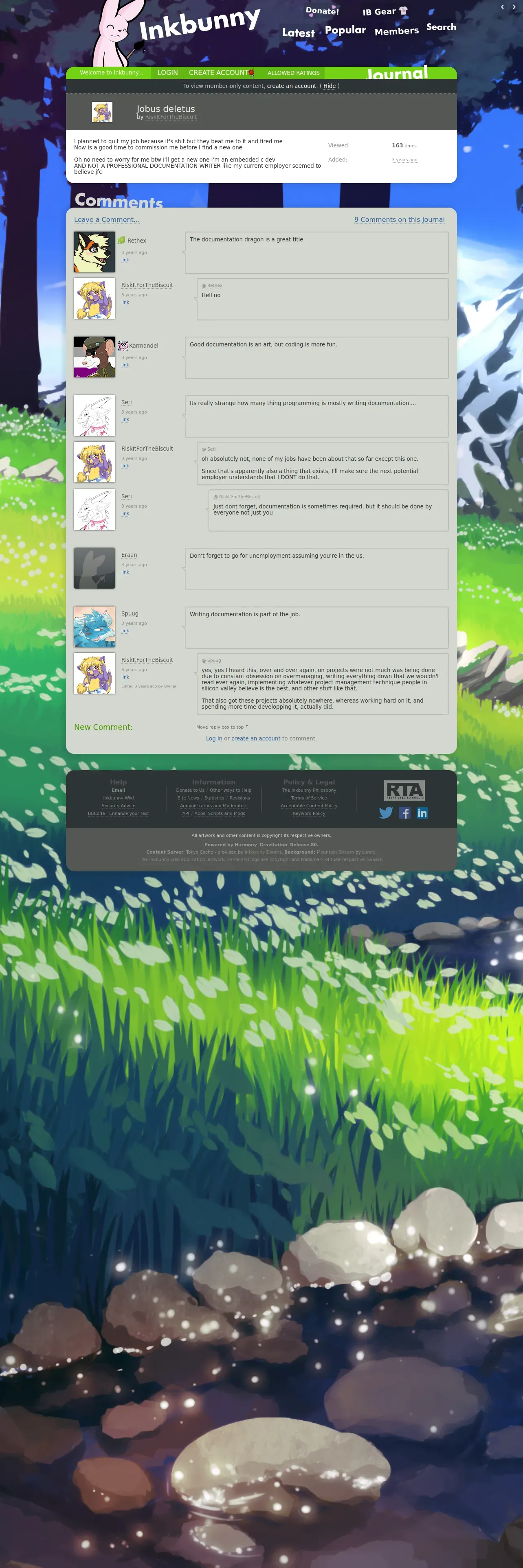This screenshot has width=523, height=1568.
Task: Open 'Administrators and Moderators' footer link
Action: pos(214,806)
